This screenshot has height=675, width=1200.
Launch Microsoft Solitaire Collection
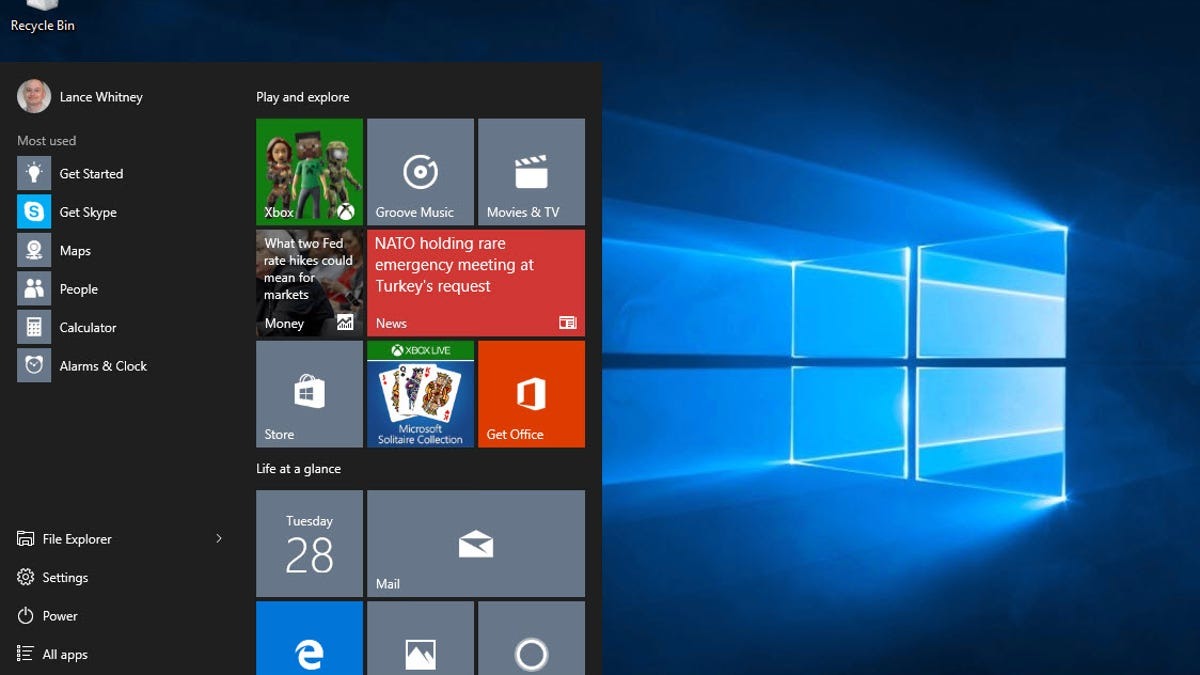coord(420,393)
